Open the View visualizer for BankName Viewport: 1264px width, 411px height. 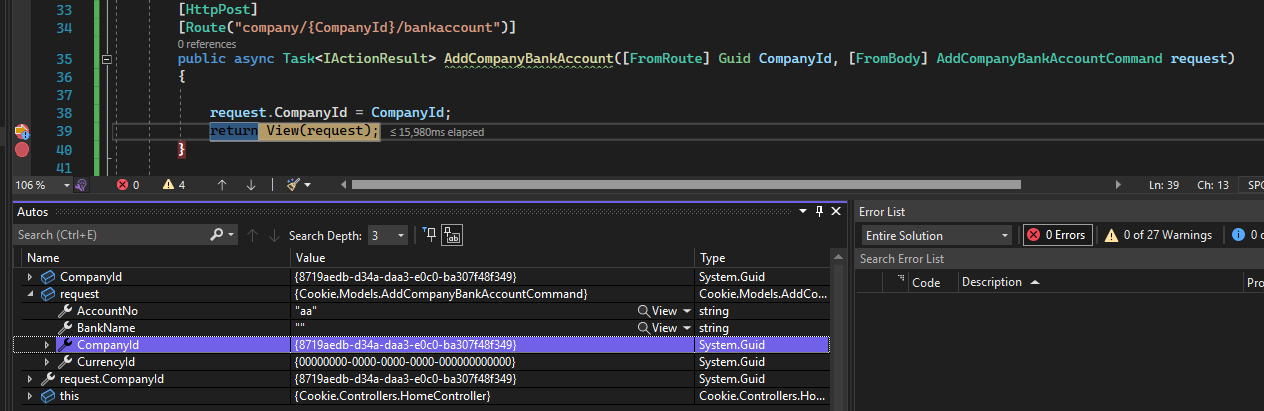point(657,327)
